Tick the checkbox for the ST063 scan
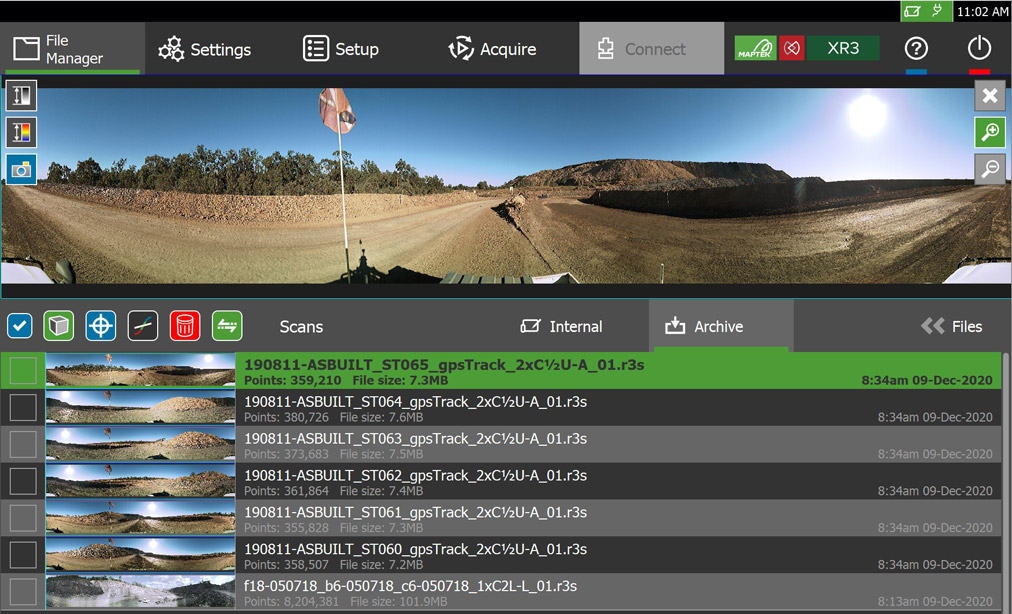 pyautogui.click(x=23, y=444)
